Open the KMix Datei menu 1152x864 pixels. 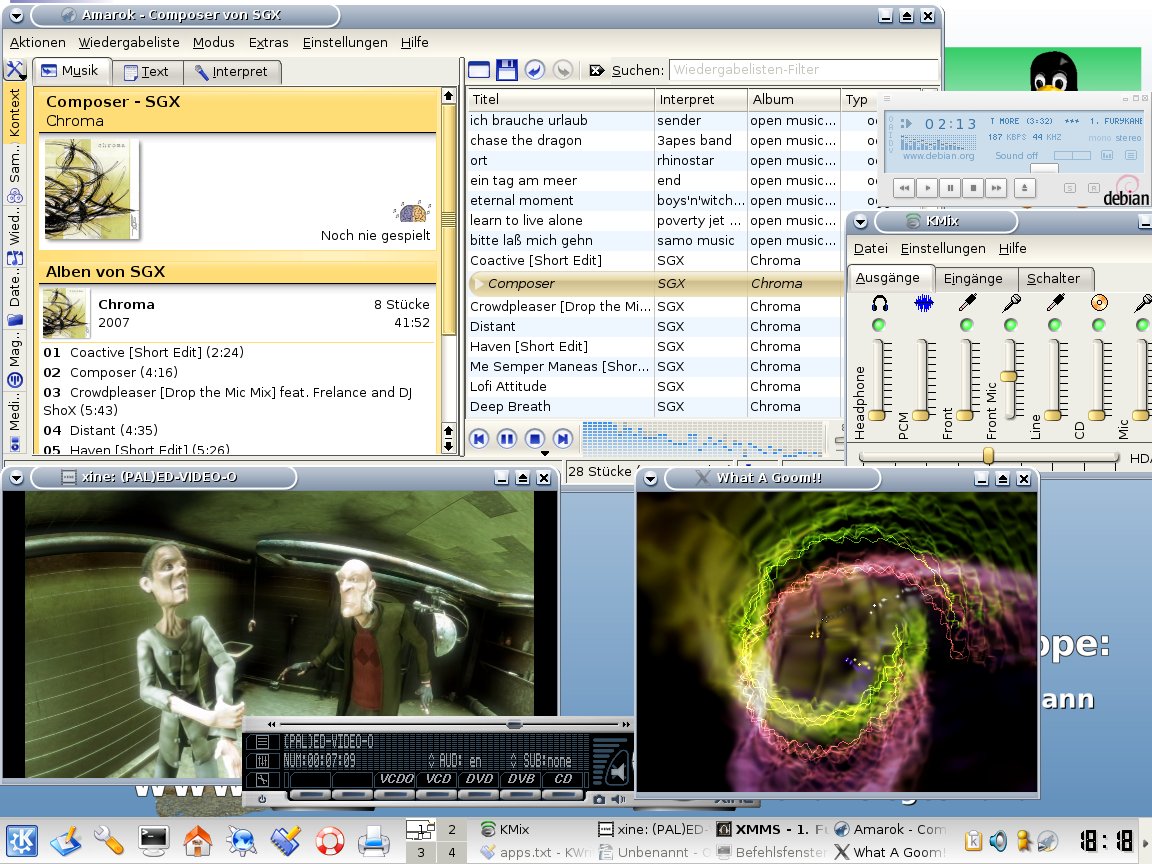871,248
